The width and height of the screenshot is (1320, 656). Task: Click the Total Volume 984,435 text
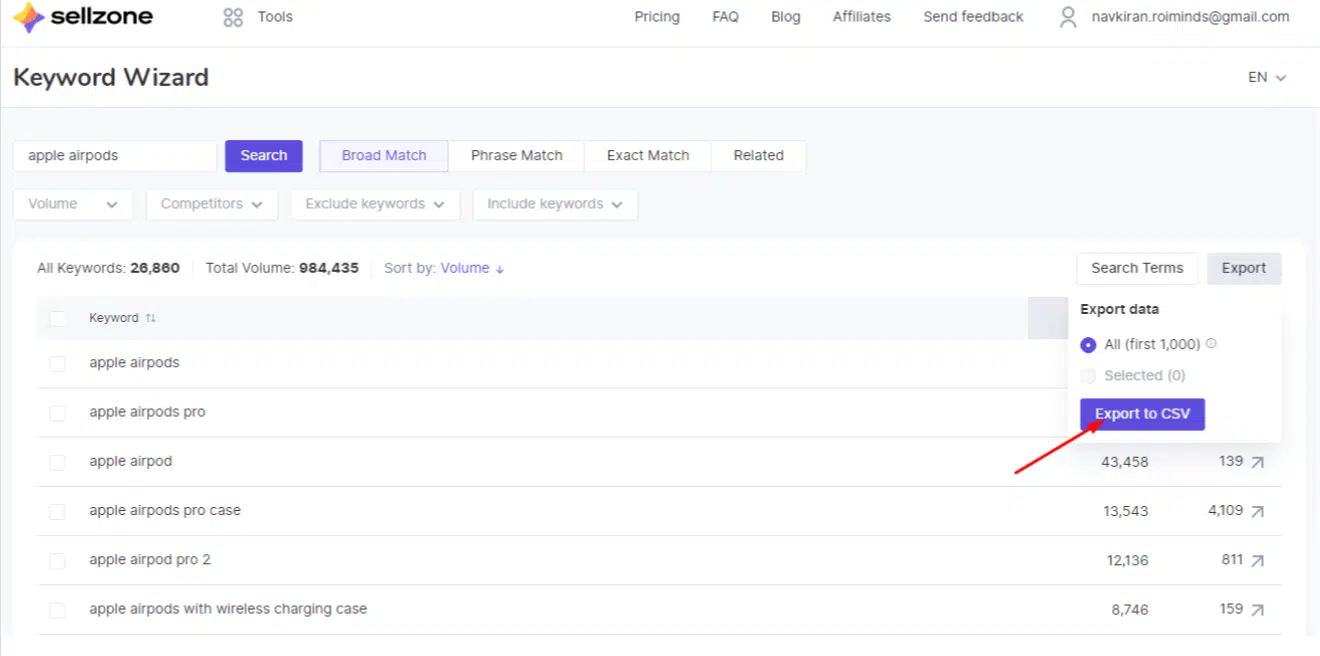(x=282, y=268)
